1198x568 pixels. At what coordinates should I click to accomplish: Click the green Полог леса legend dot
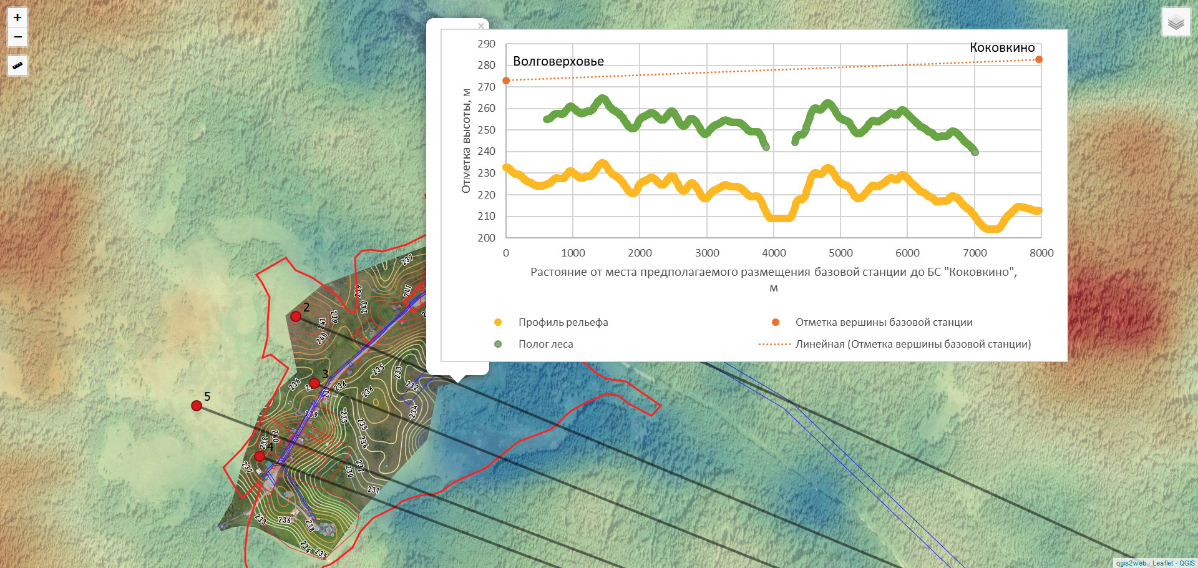tap(498, 343)
